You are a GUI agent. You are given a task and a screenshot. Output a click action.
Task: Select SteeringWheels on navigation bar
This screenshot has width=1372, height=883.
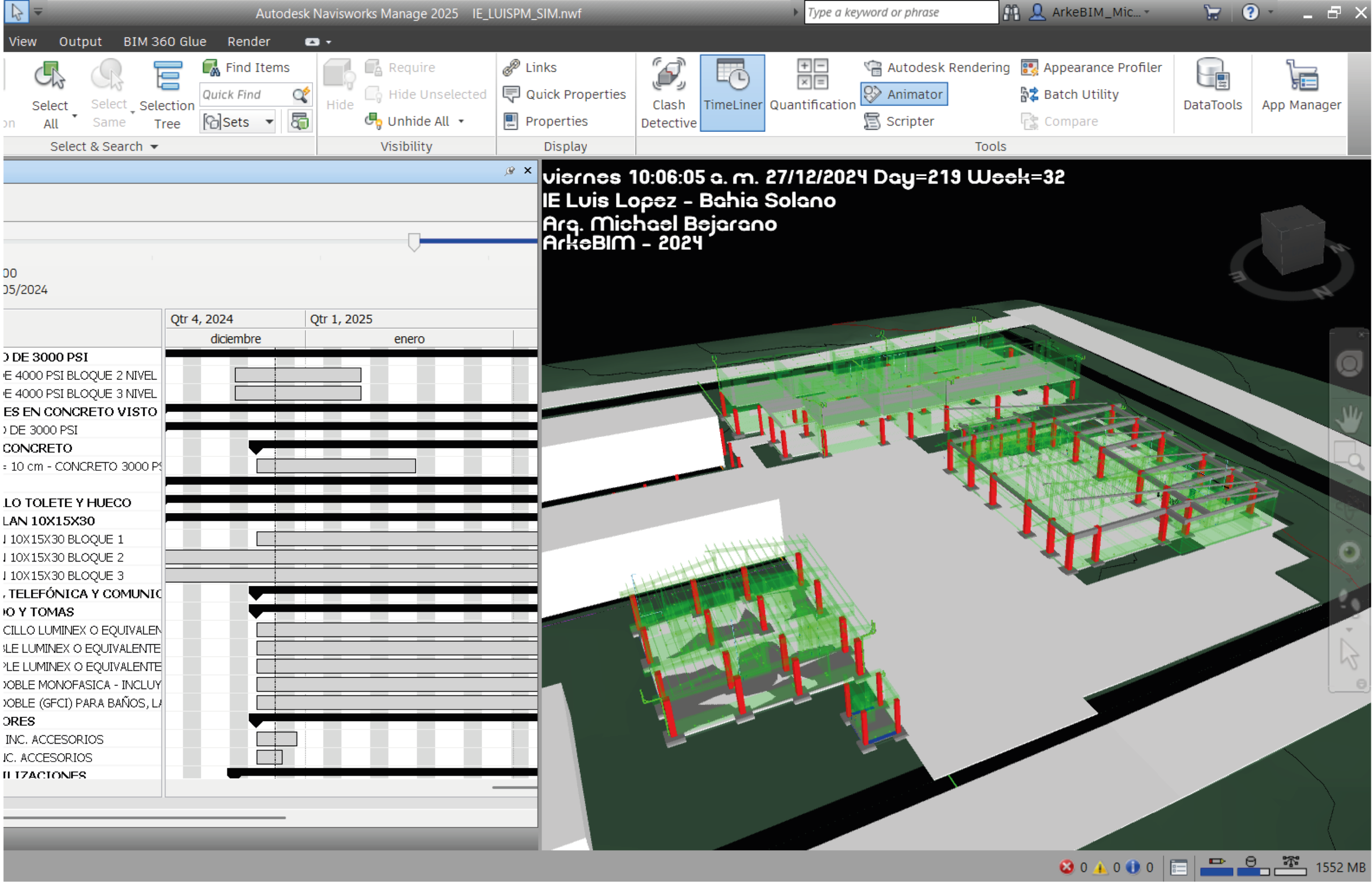coord(1349,364)
